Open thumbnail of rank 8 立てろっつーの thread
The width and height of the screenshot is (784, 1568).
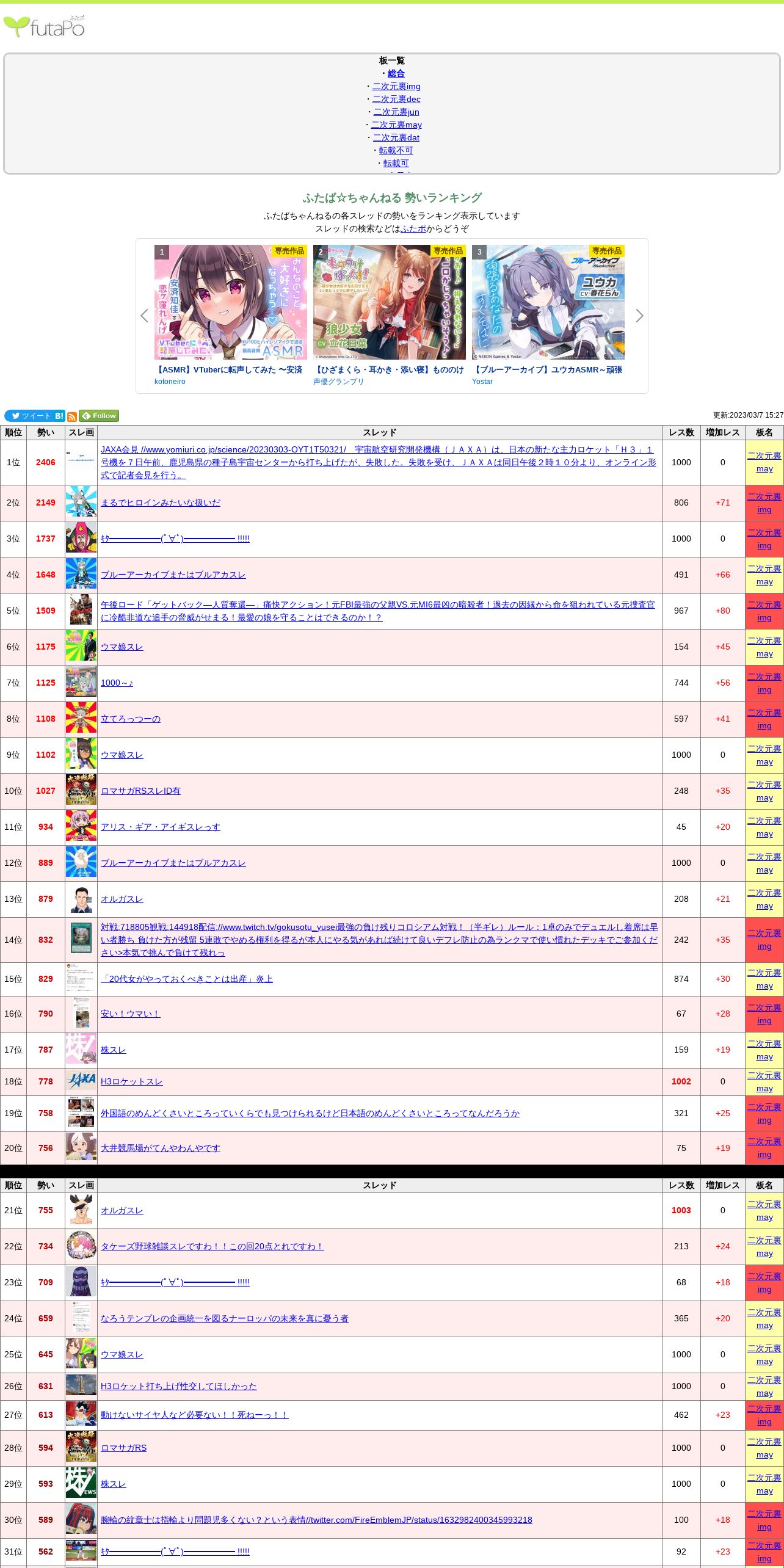tap(81, 719)
